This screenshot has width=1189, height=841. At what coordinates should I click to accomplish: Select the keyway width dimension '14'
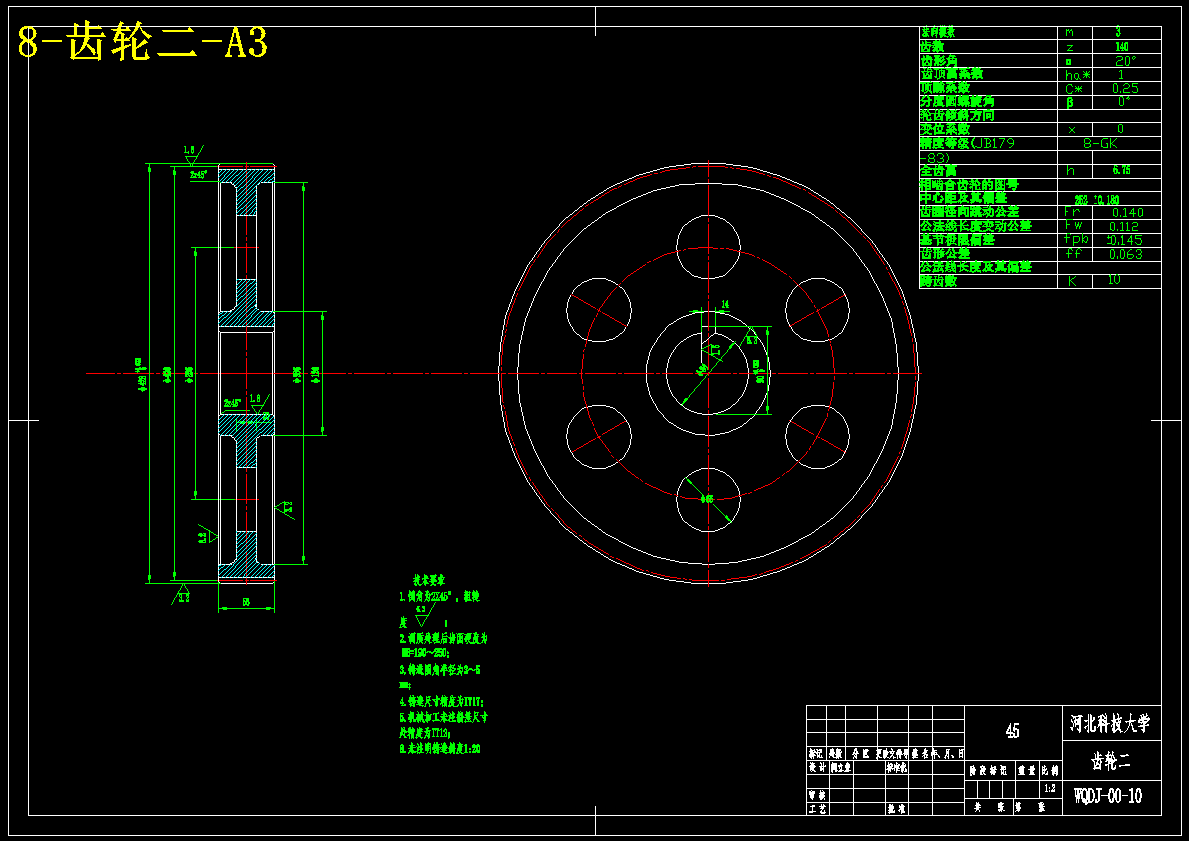point(725,304)
